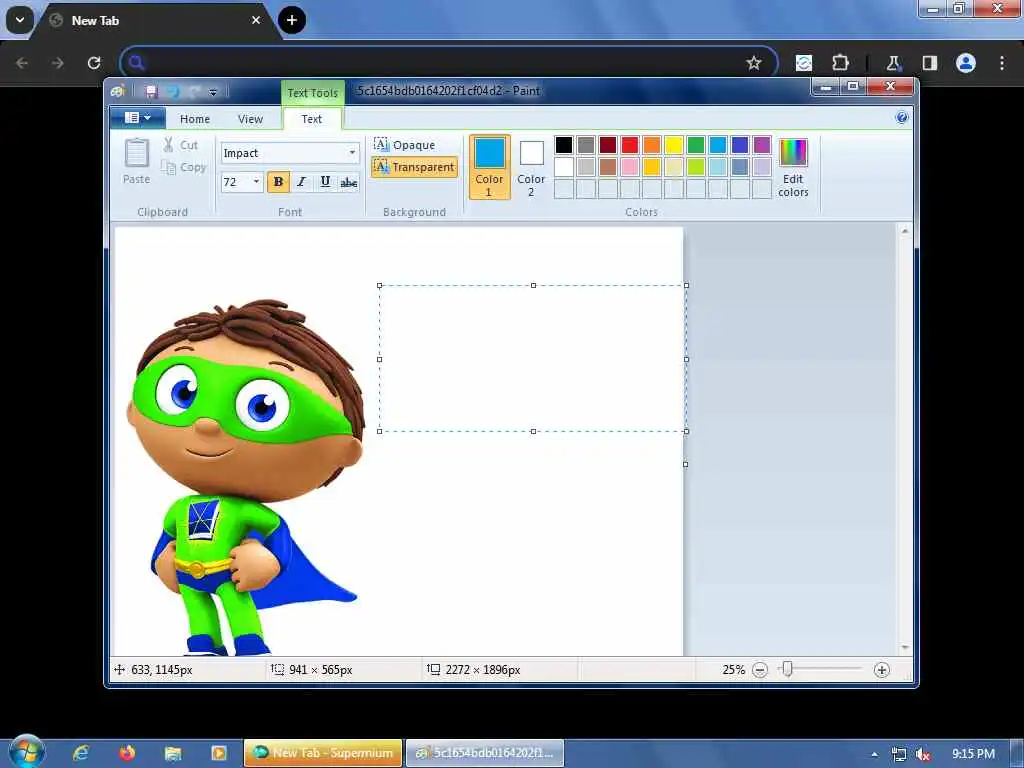The height and width of the screenshot is (768, 1024).
Task: Open the browser tab search dropdown
Action: click(x=20, y=20)
